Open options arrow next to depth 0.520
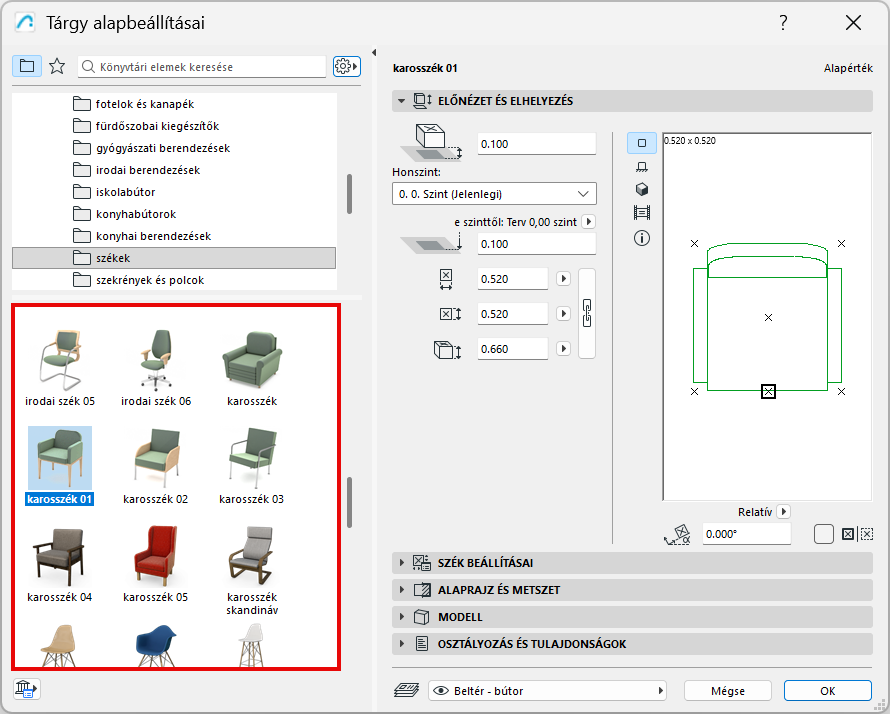Viewport: 890px width, 714px height. click(563, 313)
